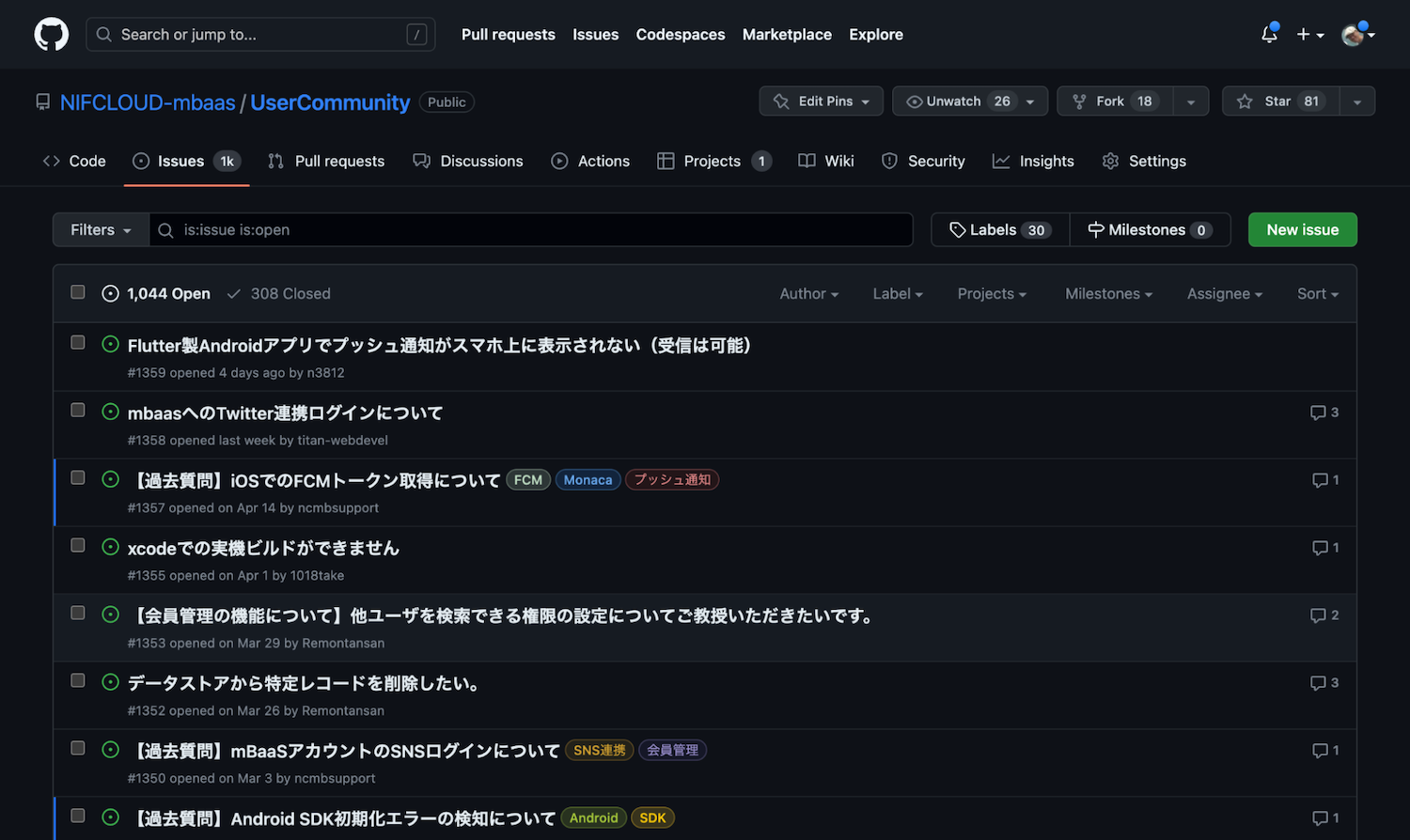Open Marketplace in top navigation

[787, 35]
